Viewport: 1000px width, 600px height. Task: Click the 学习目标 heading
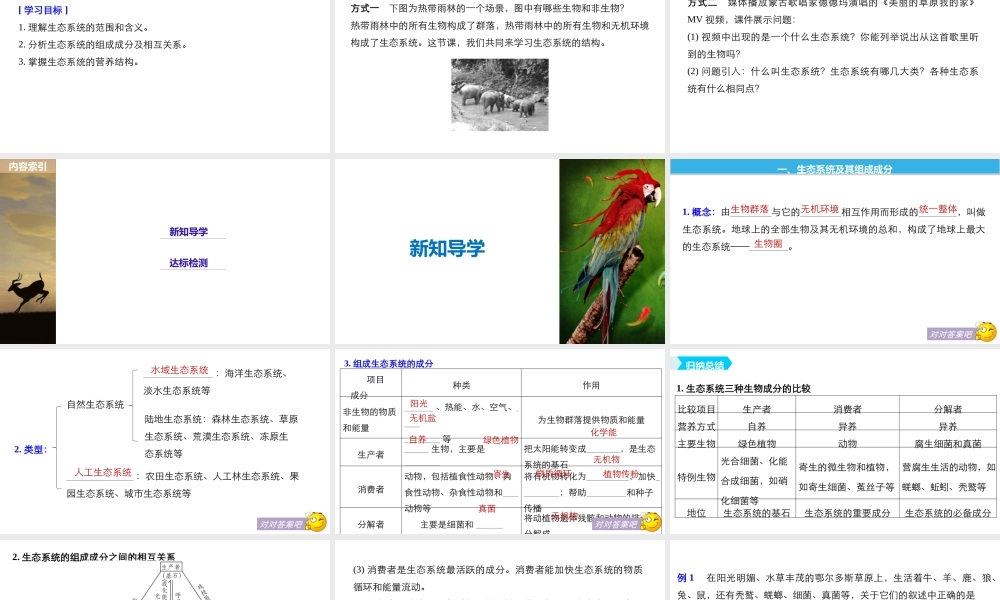click(x=43, y=10)
